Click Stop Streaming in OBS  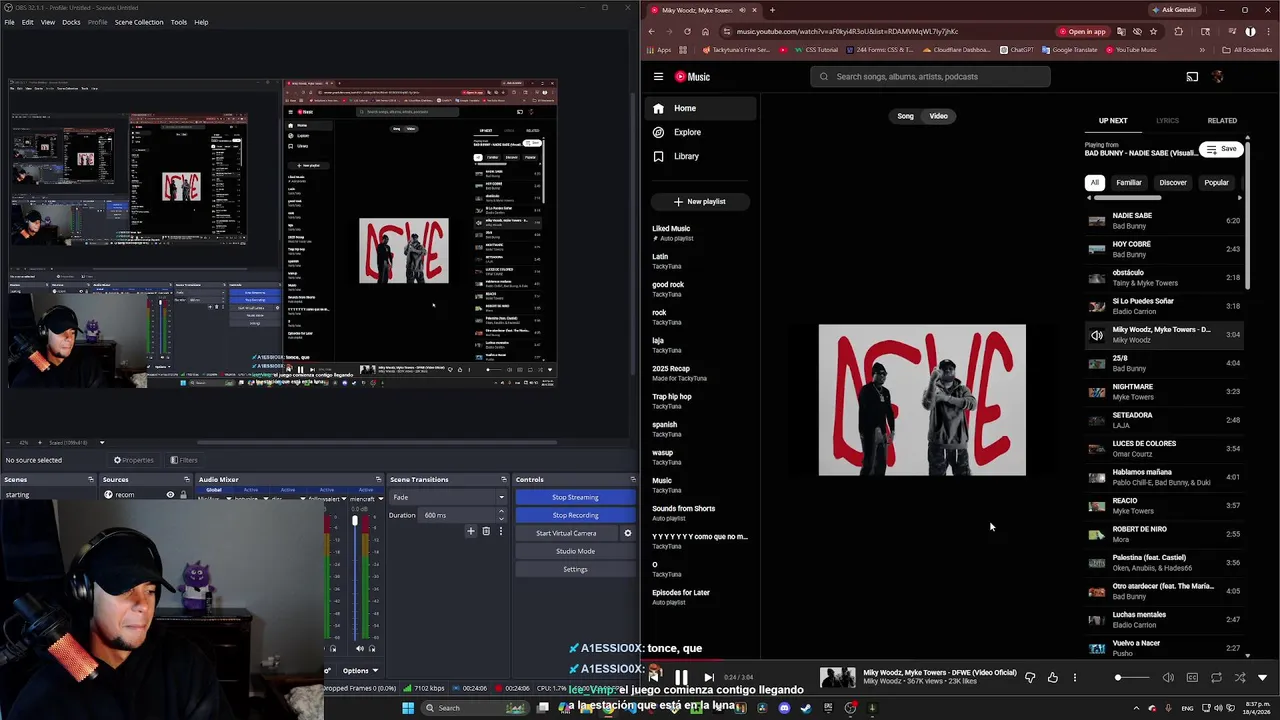click(575, 497)
